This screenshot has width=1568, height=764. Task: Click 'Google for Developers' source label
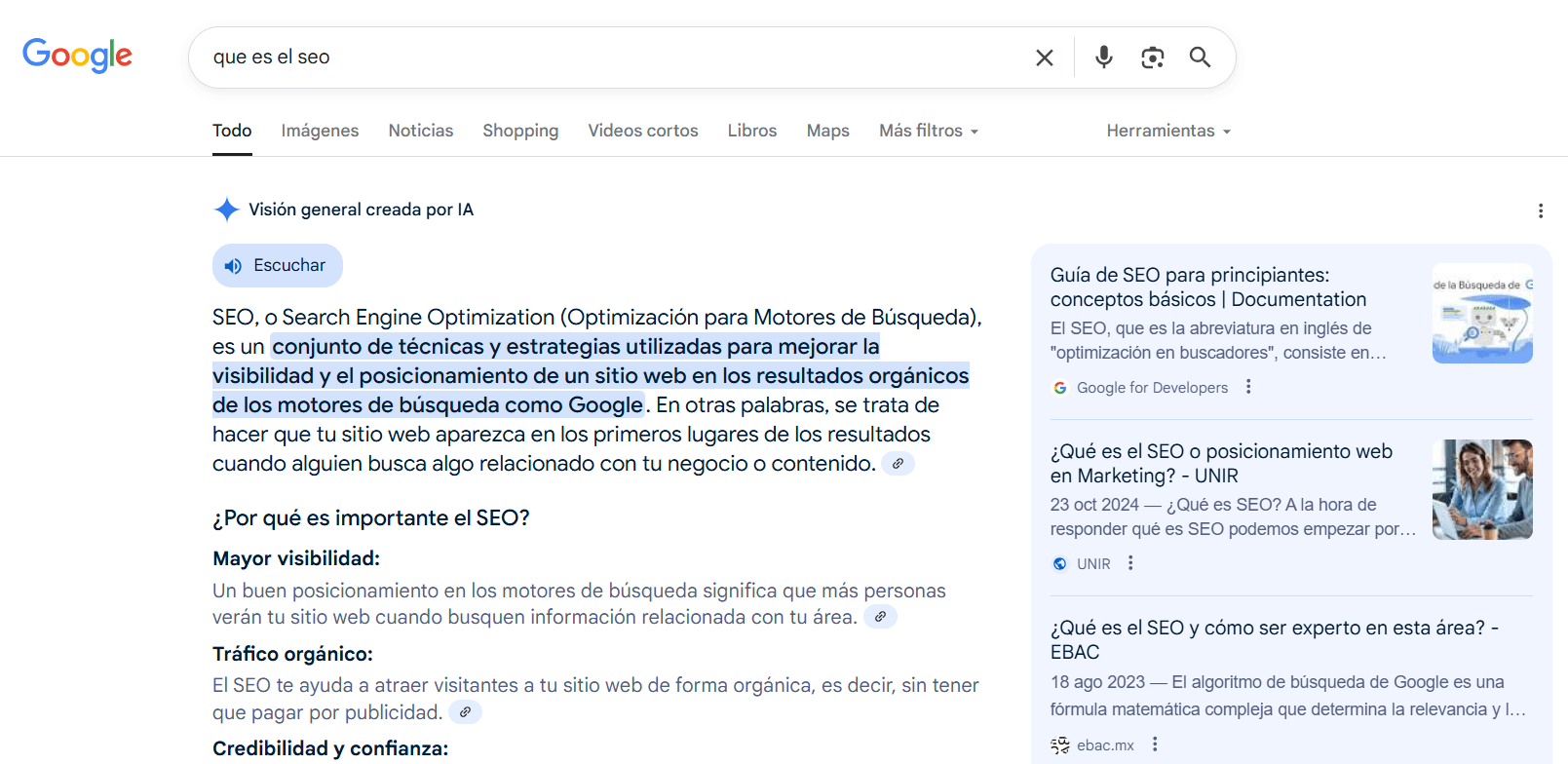tap(1152, 388)
